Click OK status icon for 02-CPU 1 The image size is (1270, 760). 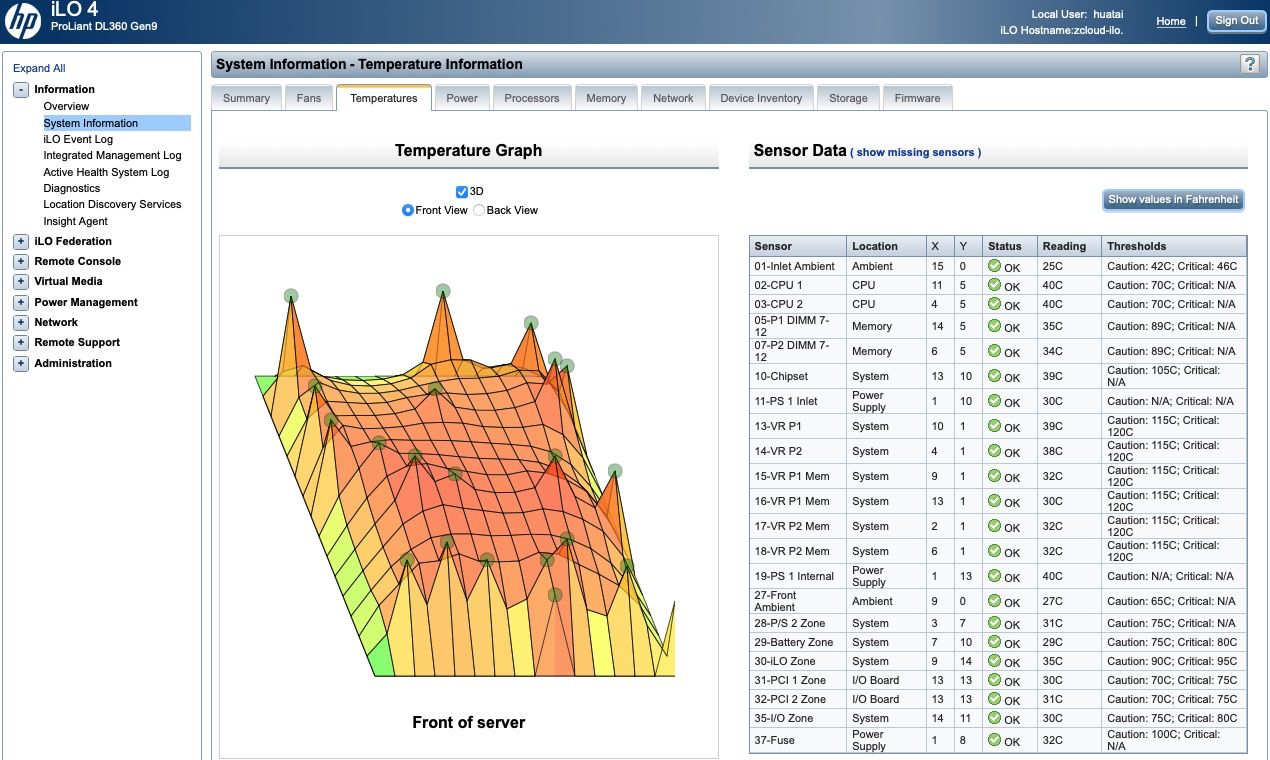[x=994, y=285]
